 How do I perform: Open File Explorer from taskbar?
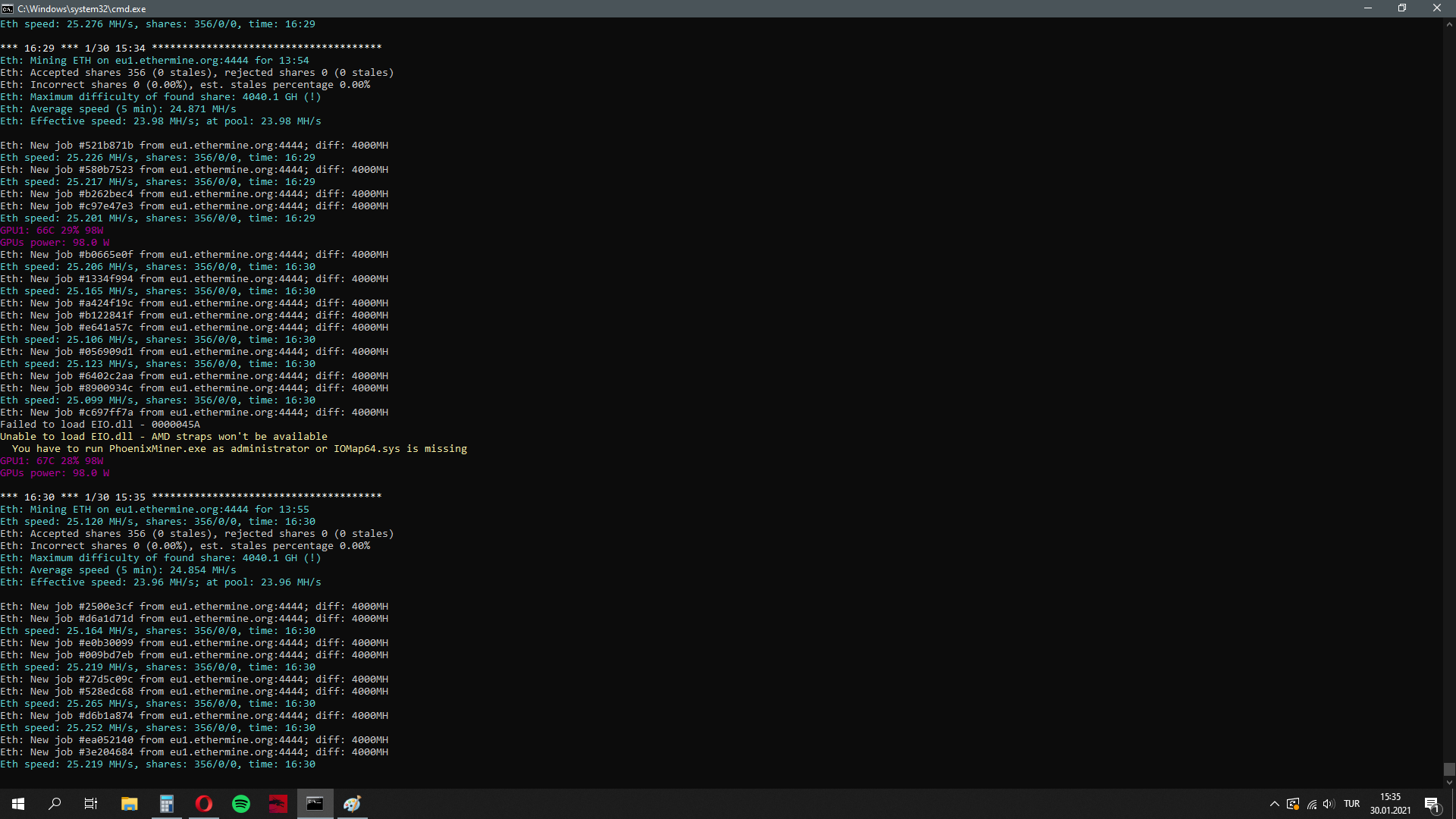tap(130, 804)
